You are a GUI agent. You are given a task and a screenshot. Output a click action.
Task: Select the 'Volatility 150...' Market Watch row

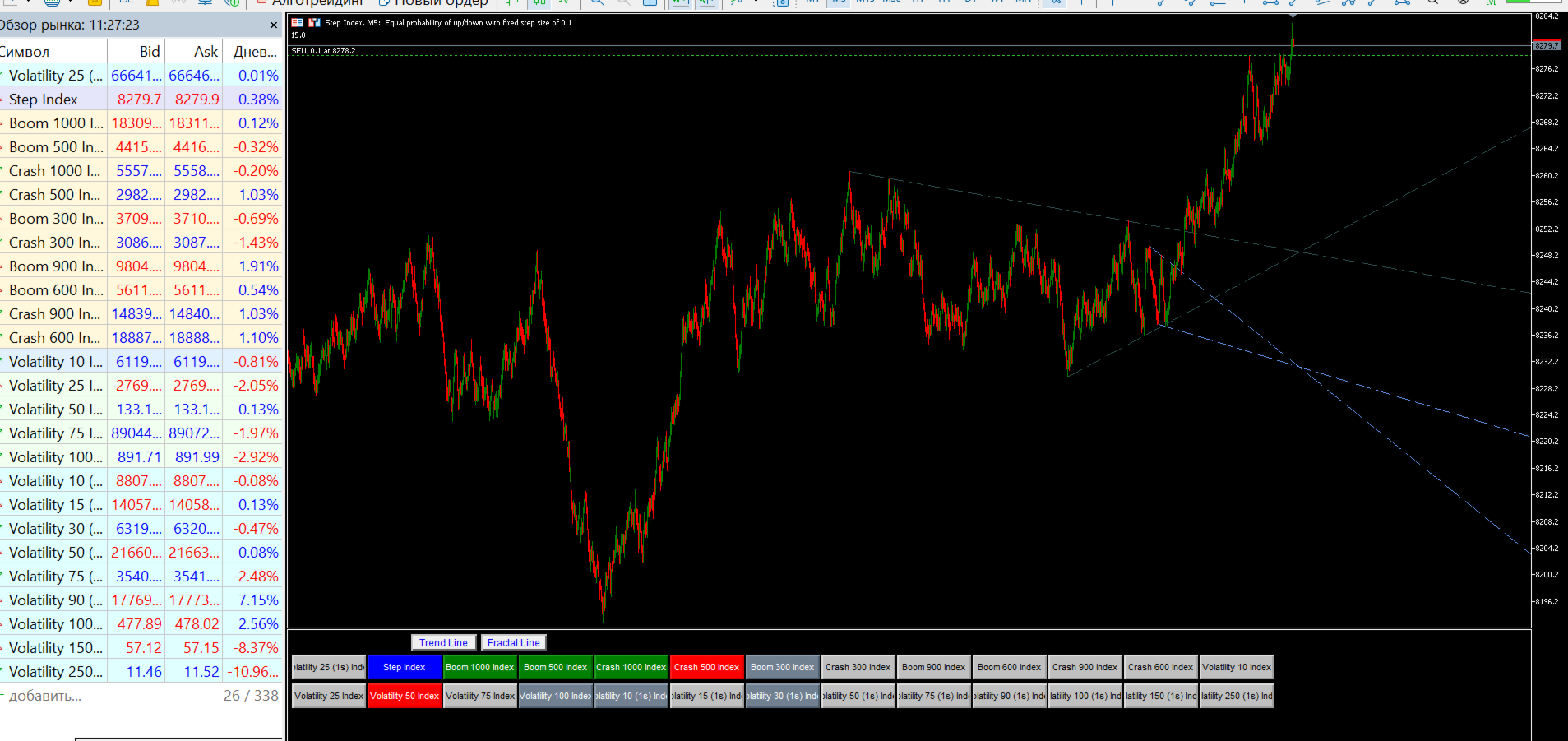pyautogui.click(x=141, y=647)
